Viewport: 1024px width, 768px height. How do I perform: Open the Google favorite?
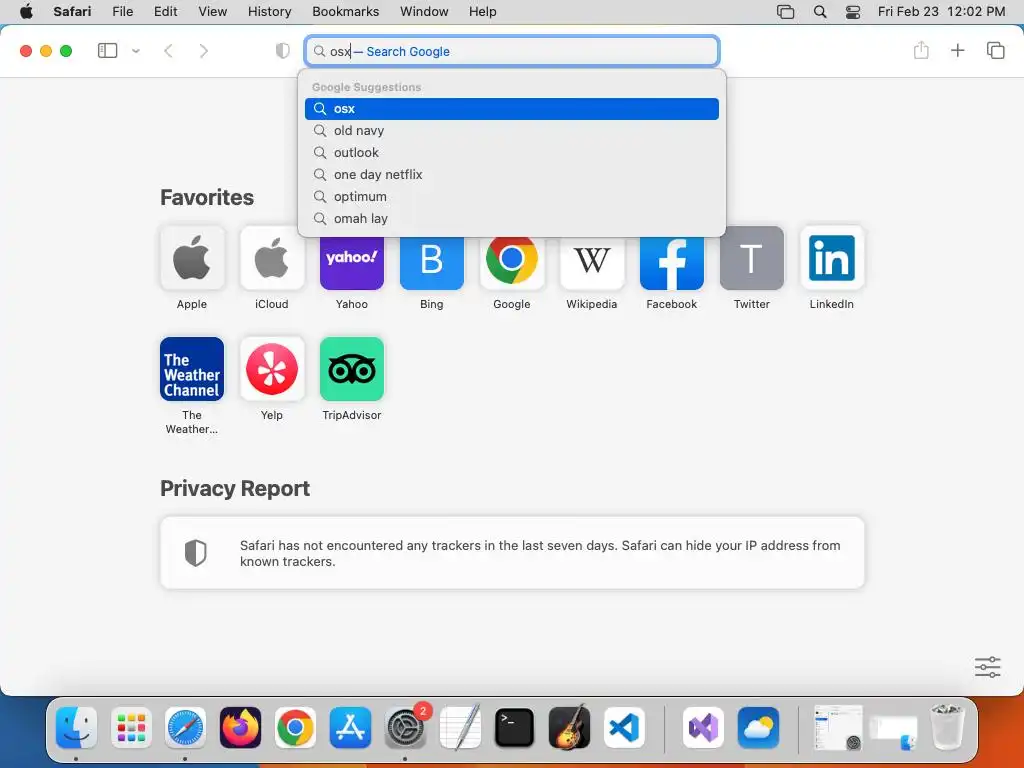click(512, 264)
